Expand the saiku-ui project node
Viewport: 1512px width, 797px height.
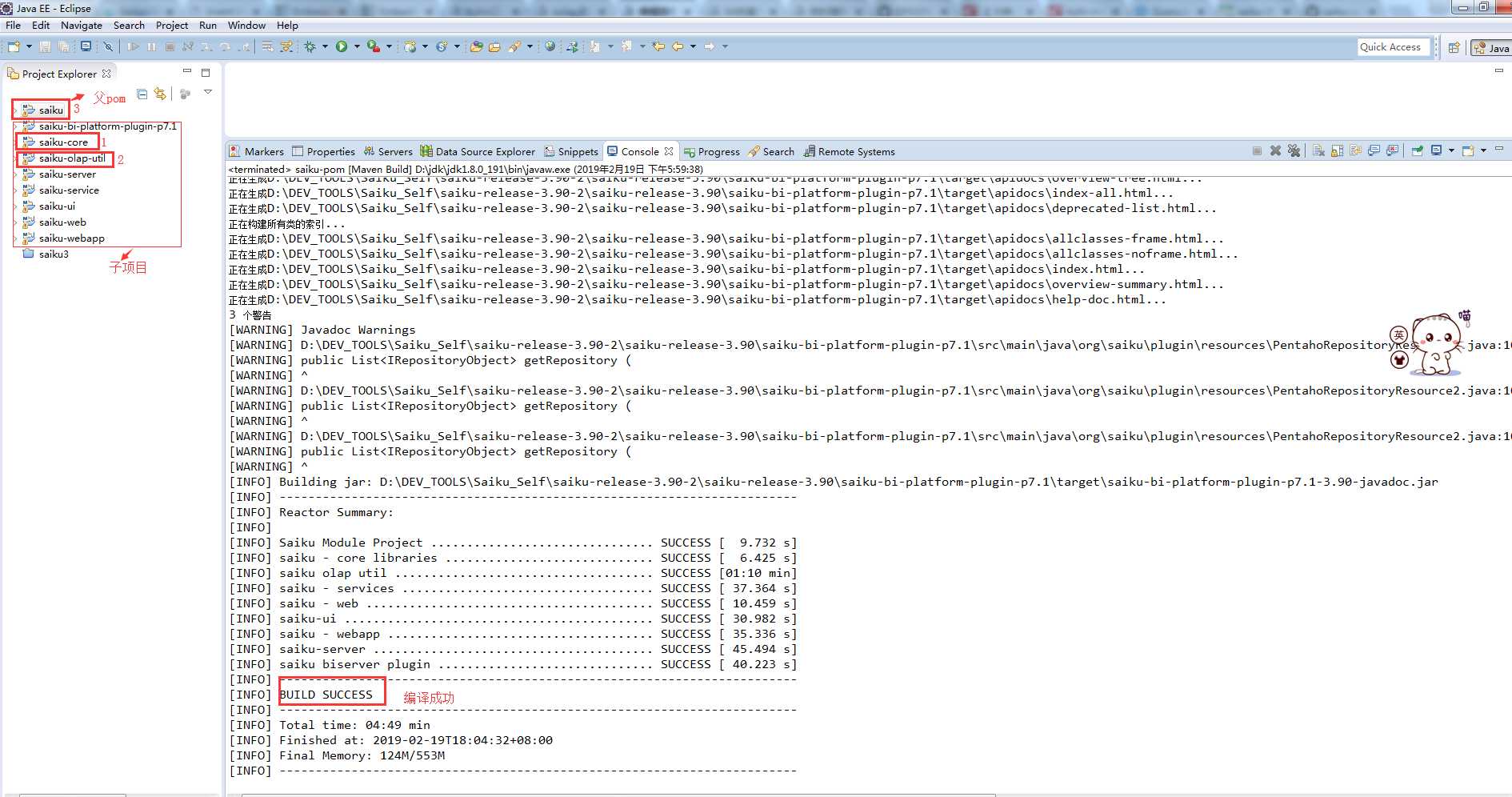pyautogui.click(x=15, y=206)
